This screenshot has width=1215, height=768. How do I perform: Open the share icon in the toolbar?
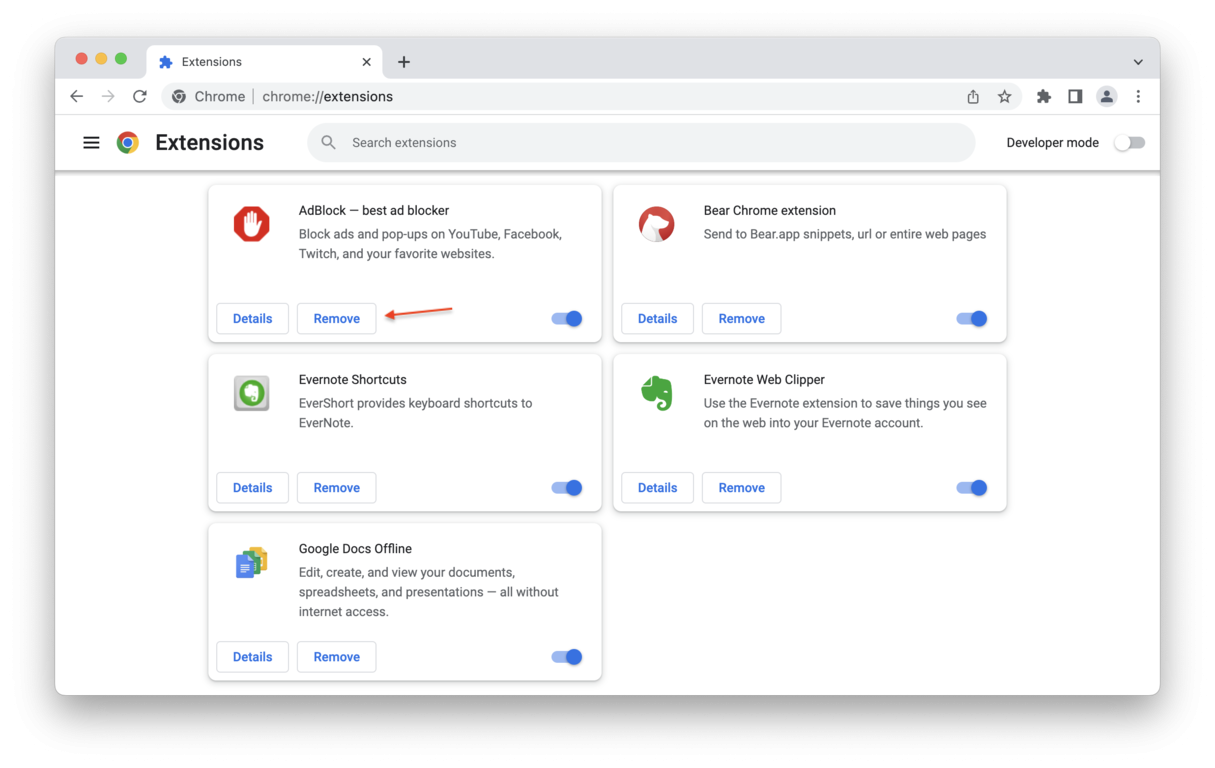[973, 96]
